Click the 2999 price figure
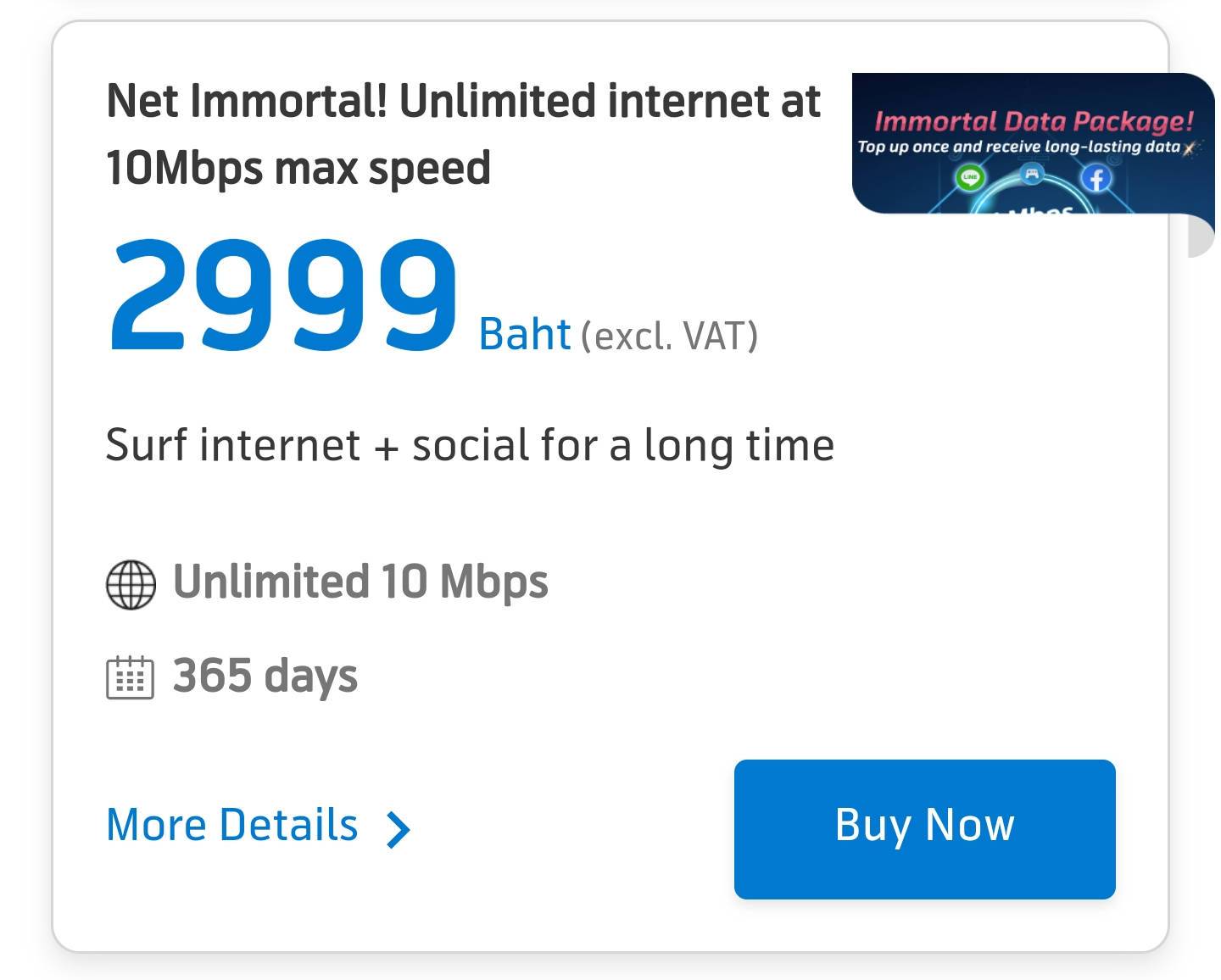 (282, 295)
